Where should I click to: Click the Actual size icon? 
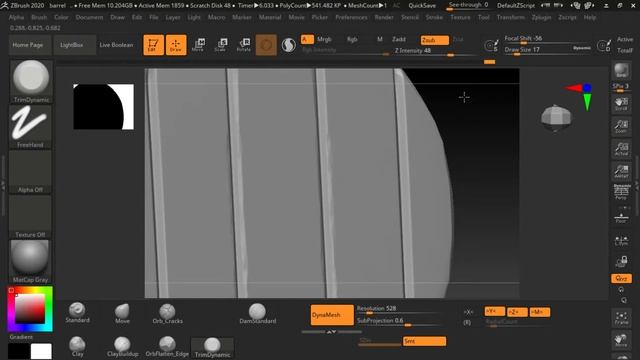point(622,149)
